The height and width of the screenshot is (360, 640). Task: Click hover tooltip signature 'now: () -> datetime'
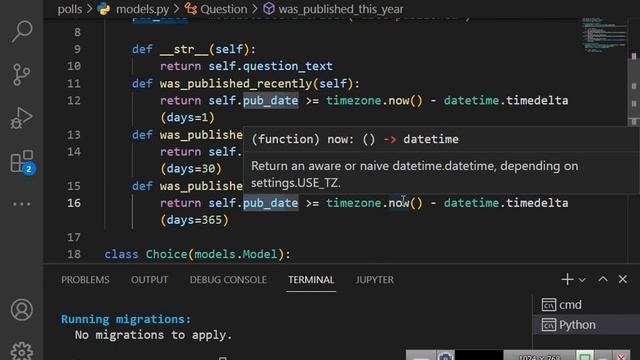(393, 139)
